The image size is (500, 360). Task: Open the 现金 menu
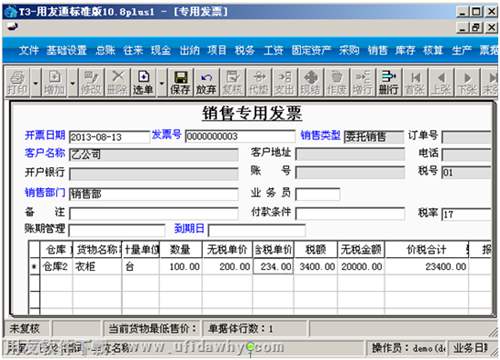point(161,50)
